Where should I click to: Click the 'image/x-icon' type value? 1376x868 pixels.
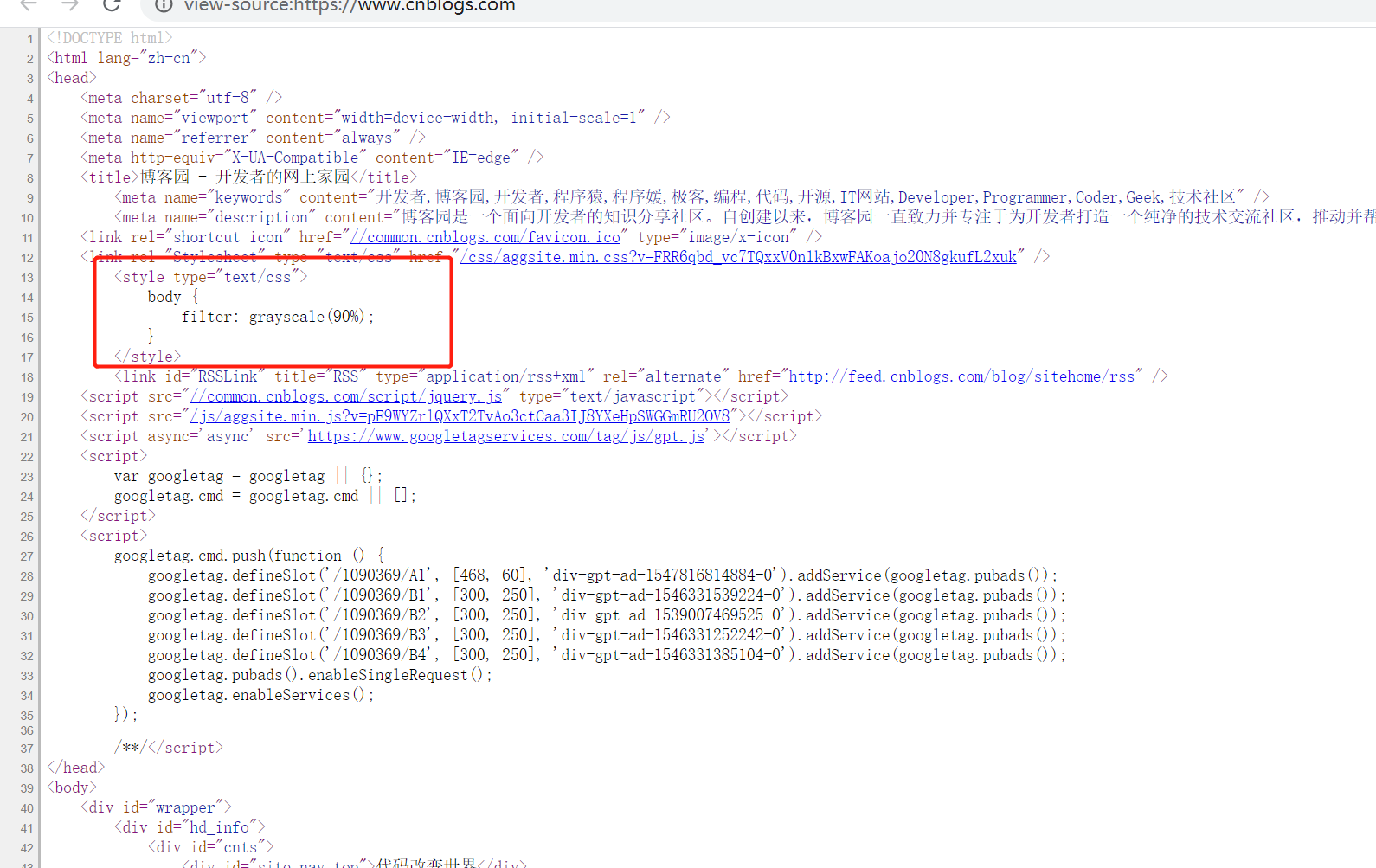pos(739,237)
